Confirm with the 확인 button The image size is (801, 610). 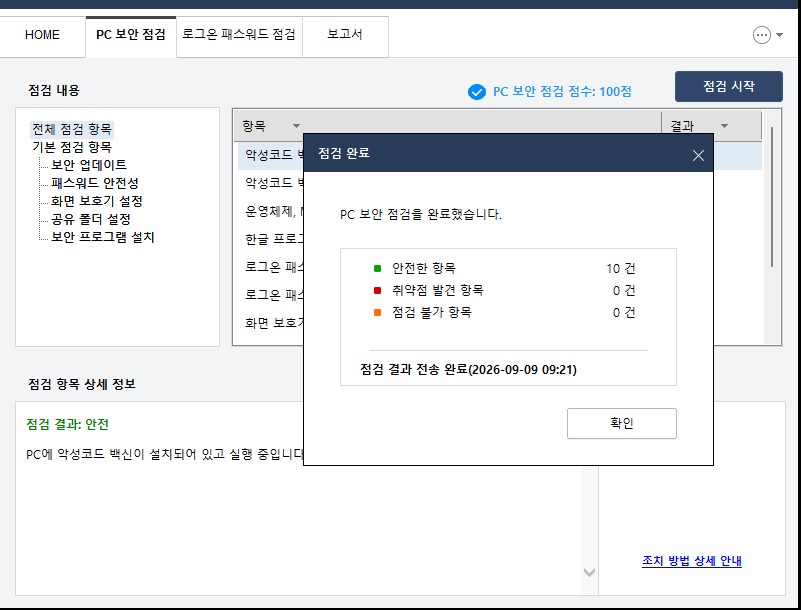[622, 423]
